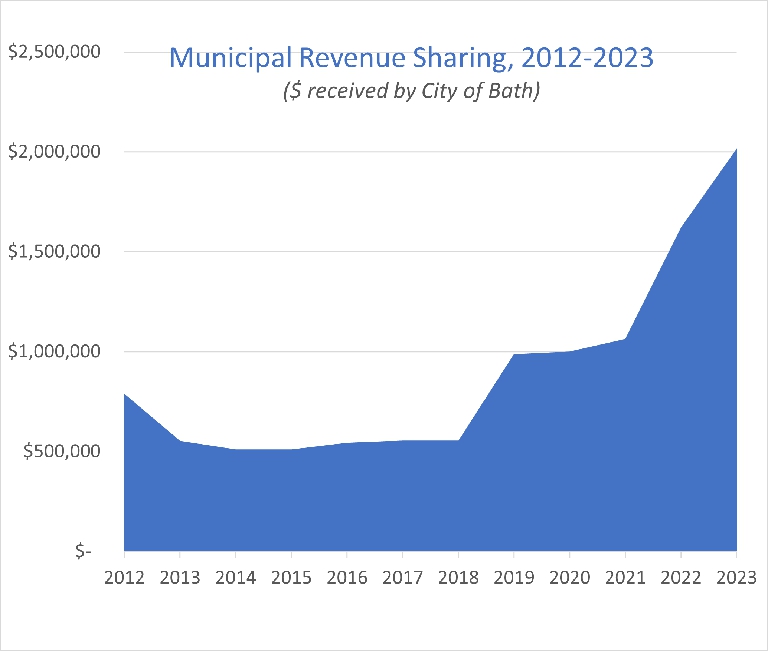The height and width of the screenshot is (651, 768).
Task: Select the subtitle about City of Bath
Action: (411, 93)
